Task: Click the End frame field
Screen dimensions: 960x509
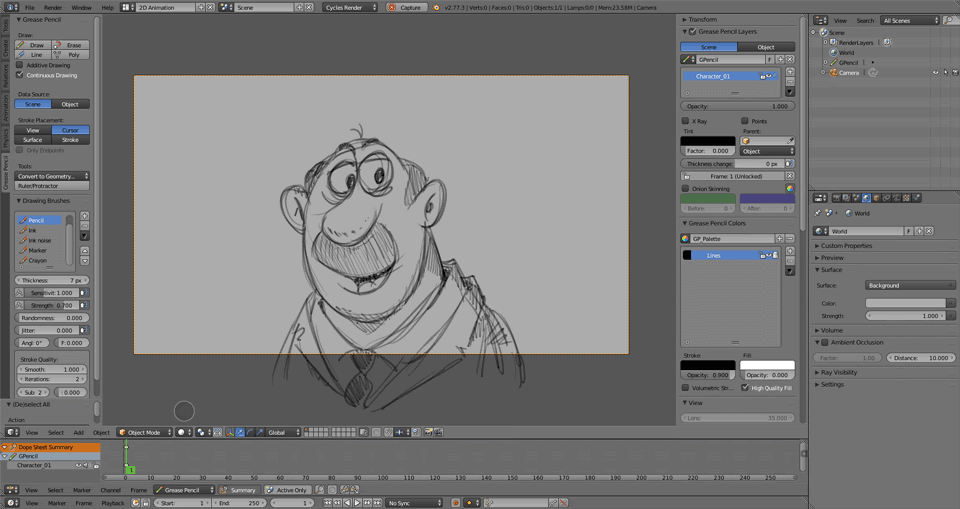Action: pyautogui.click(x=240, y=503)
